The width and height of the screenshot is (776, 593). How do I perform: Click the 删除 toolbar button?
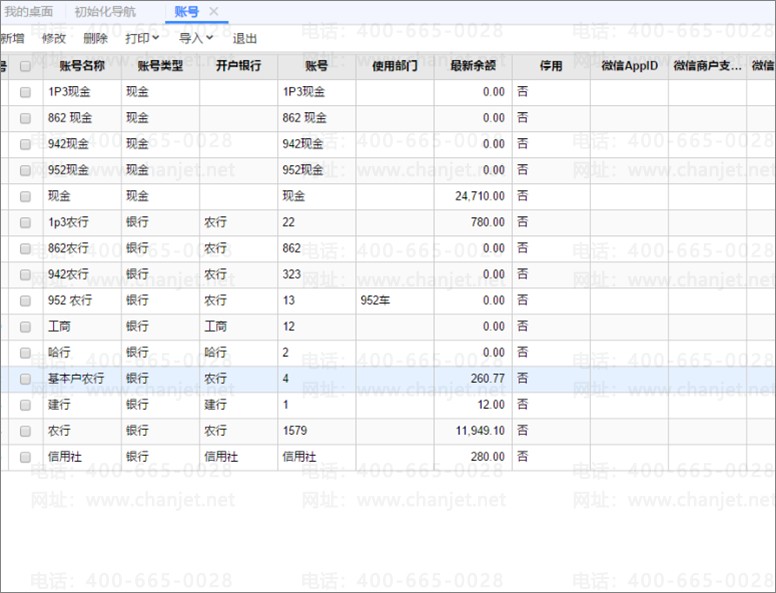click(95, 38)
